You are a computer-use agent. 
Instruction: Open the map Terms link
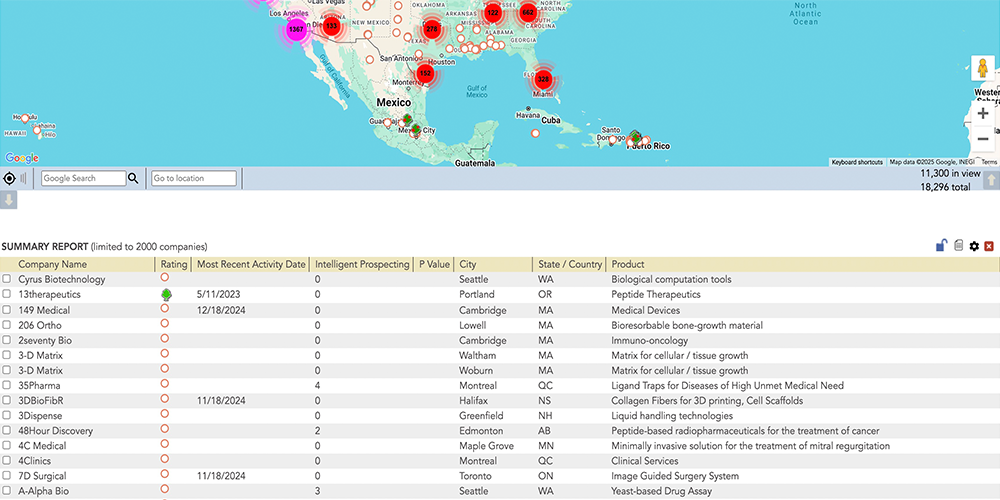(x=989, y=163)
